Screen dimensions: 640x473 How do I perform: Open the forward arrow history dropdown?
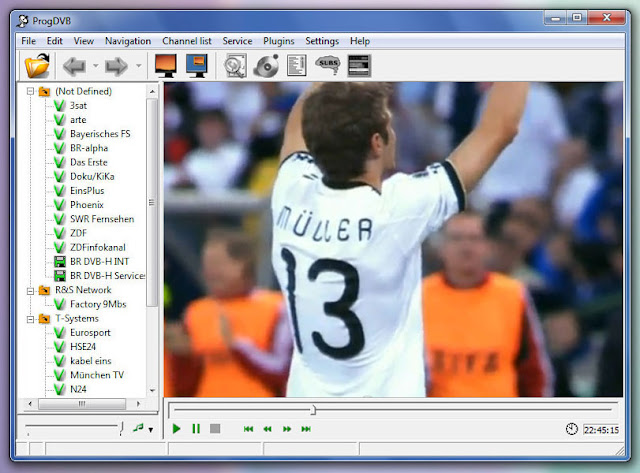(x=139, y=66)
